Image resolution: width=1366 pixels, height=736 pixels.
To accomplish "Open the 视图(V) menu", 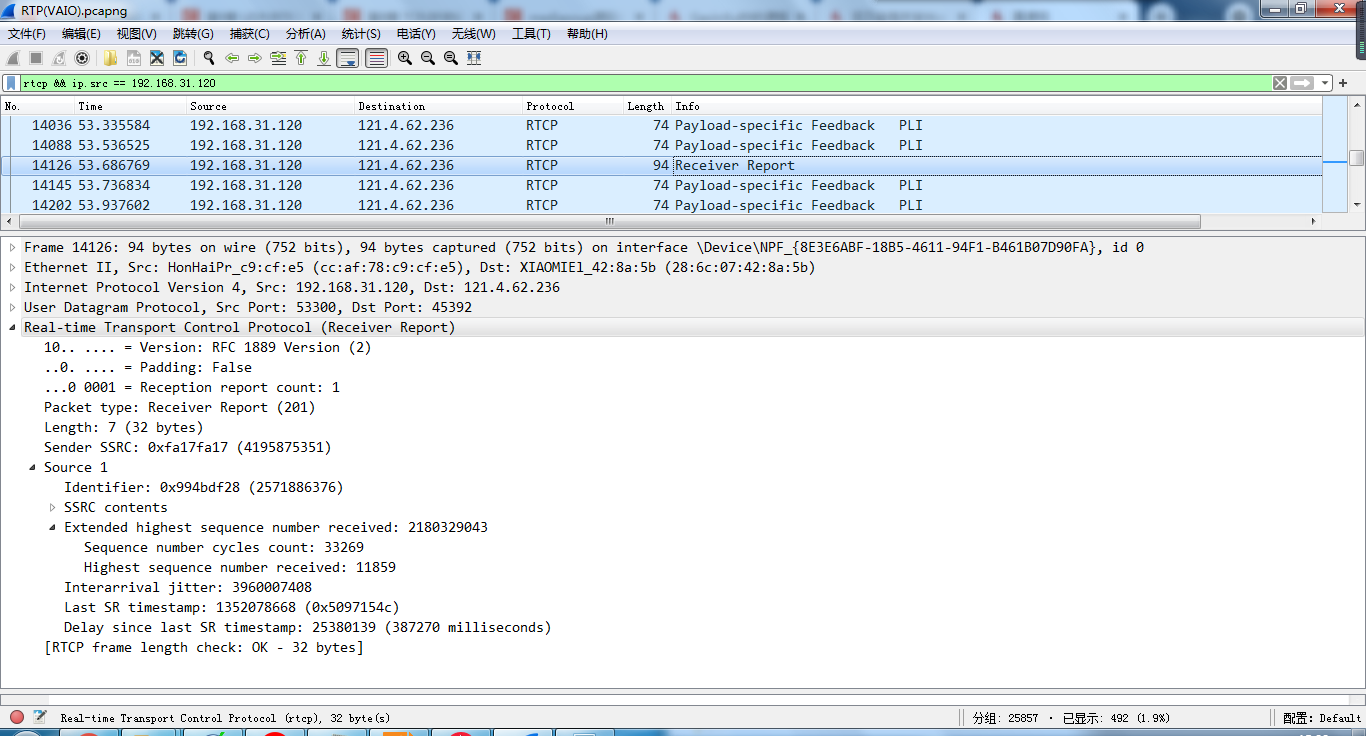I will pyautogui.click(x=136, y=34).
